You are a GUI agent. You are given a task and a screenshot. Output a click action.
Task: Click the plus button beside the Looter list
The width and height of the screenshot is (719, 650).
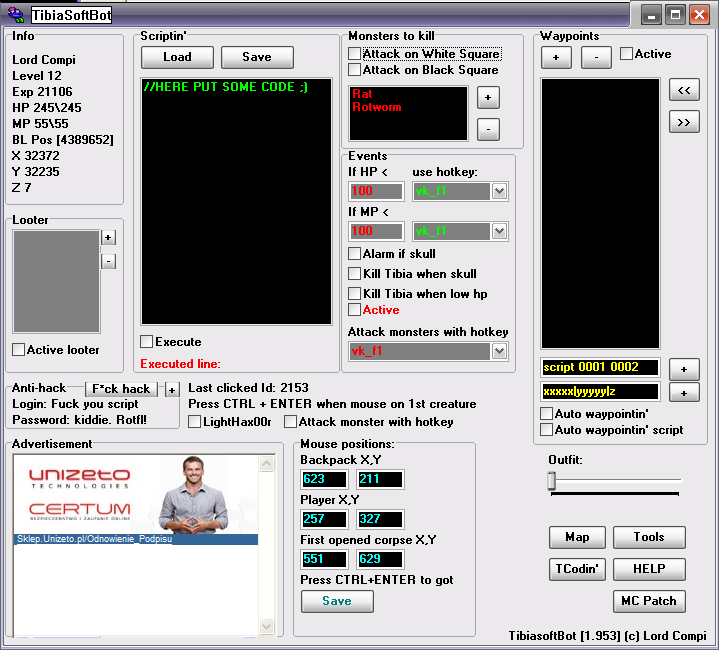click(109, 237)
